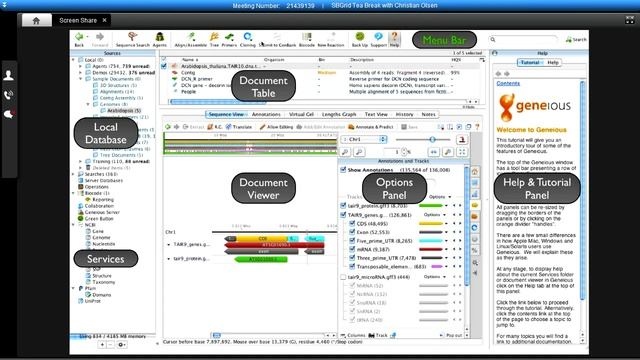Collapse the TAIR9_genes track in viewer

169,244
